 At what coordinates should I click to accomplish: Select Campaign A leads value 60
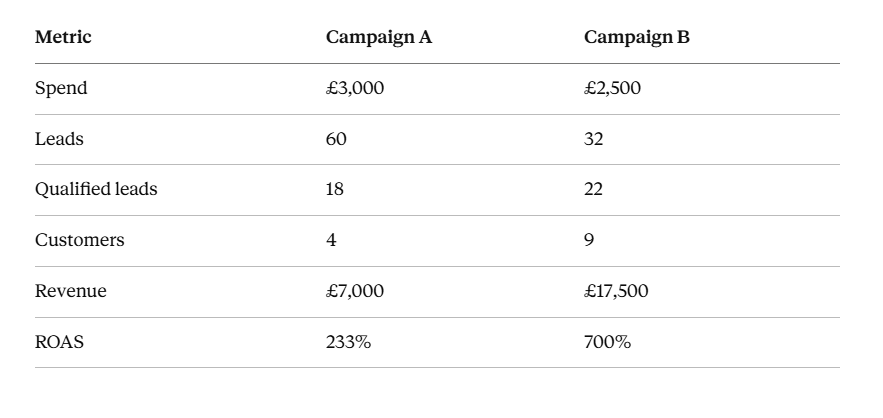click(336, 139)
